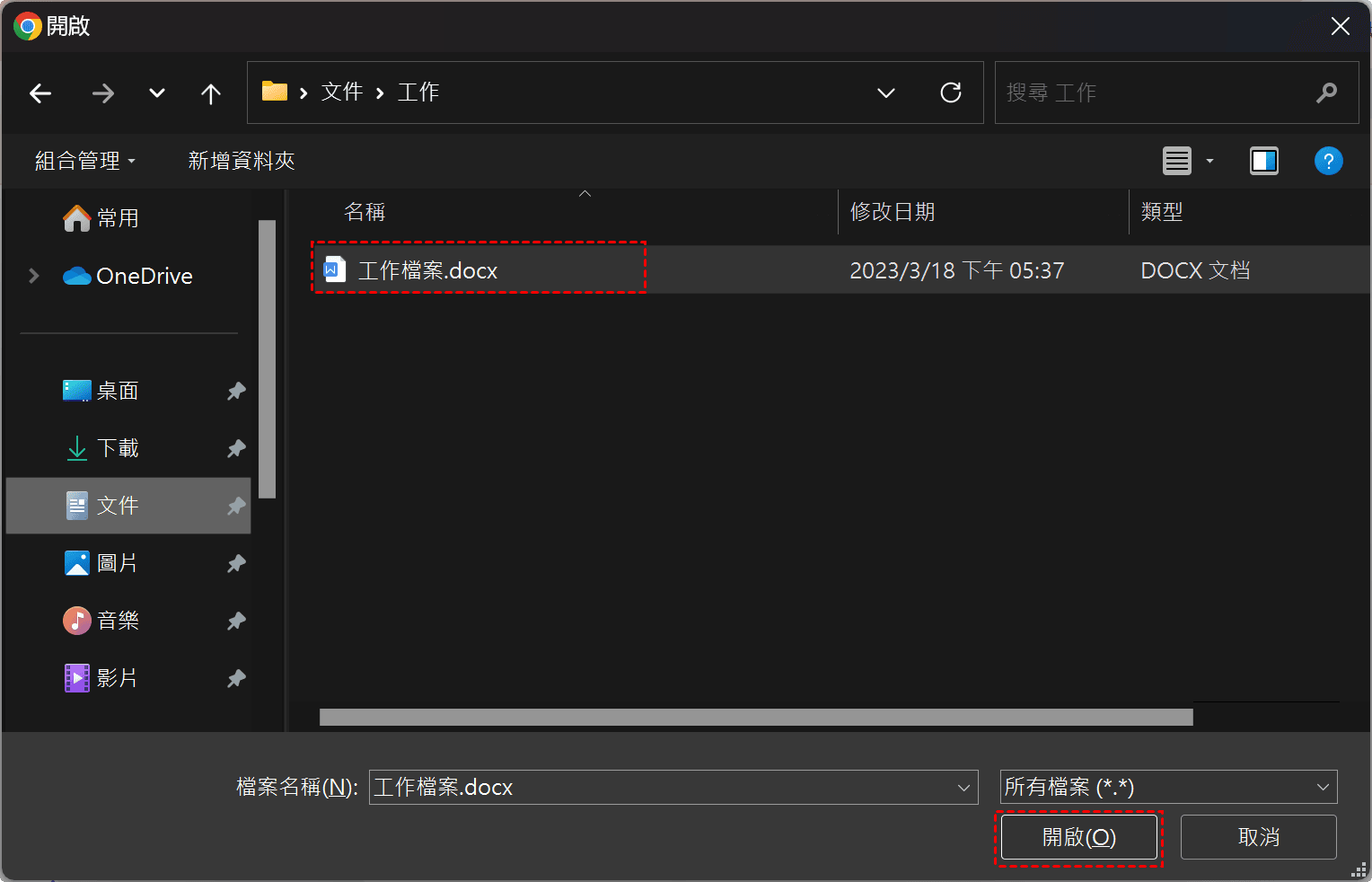Click the 開啟(O) button

(1079, 837)
